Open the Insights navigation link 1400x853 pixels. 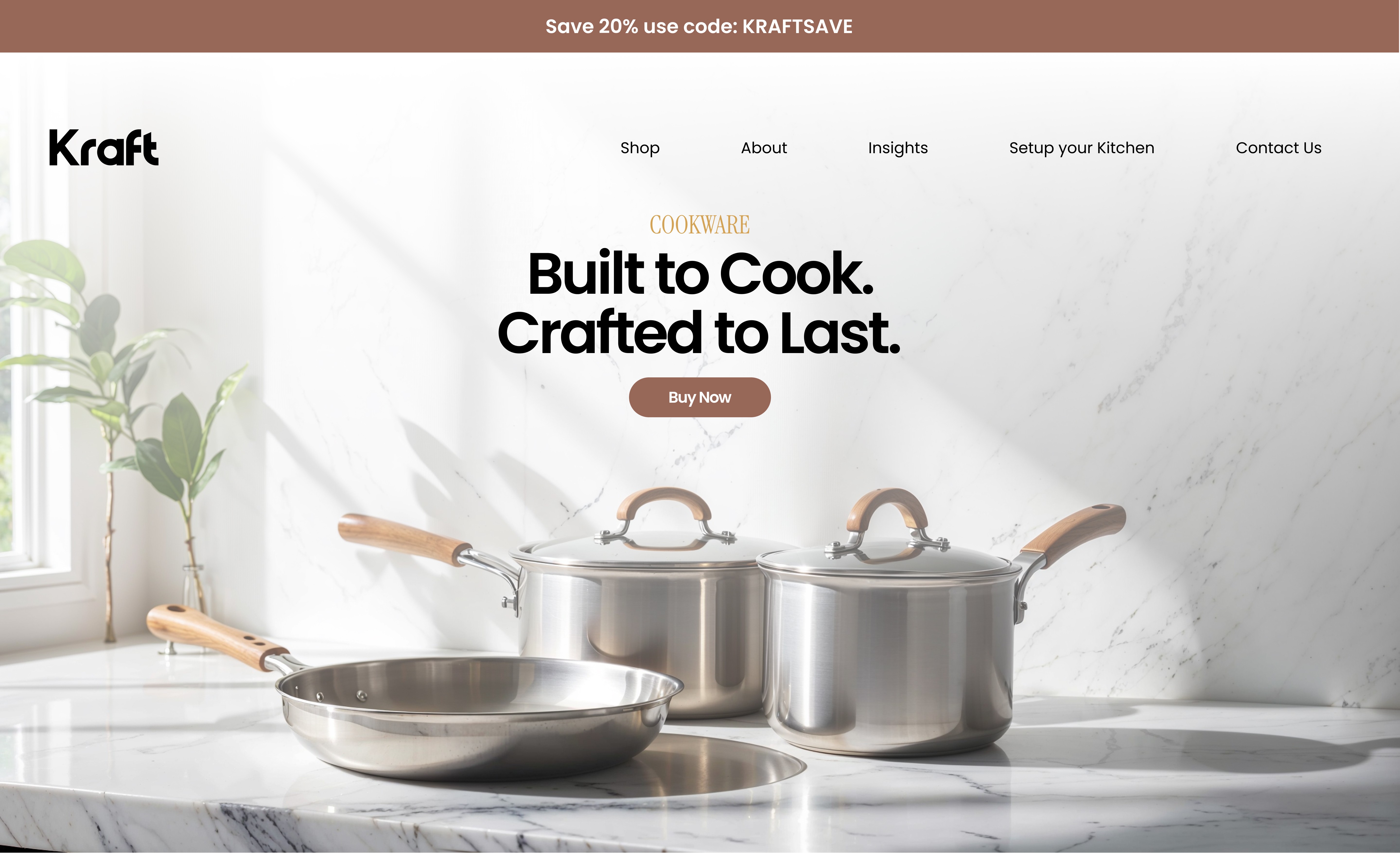coord(898,148)
